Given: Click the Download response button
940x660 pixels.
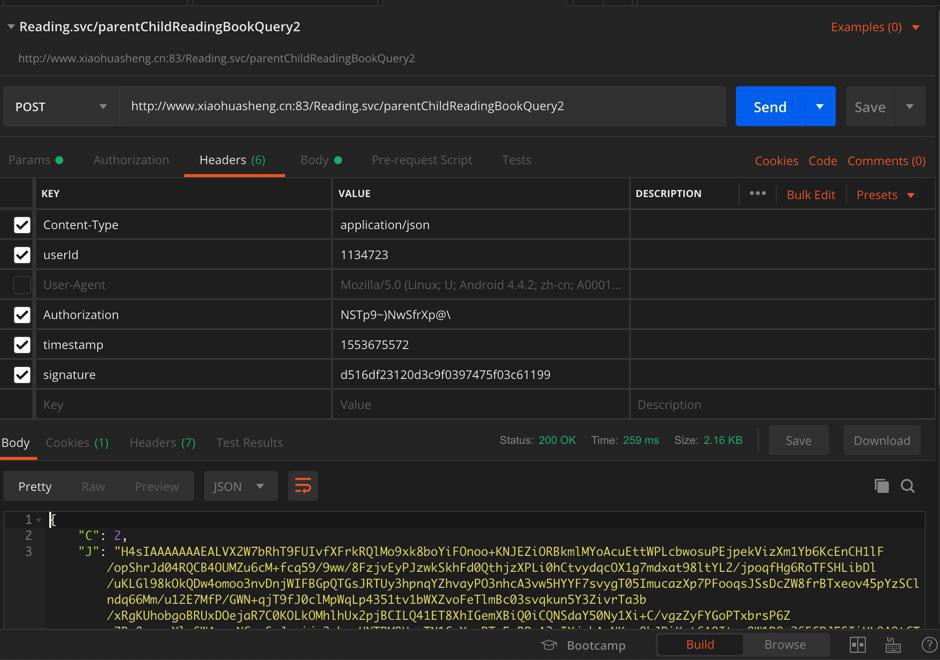Looking at the screenshot, I should [882, 441].
